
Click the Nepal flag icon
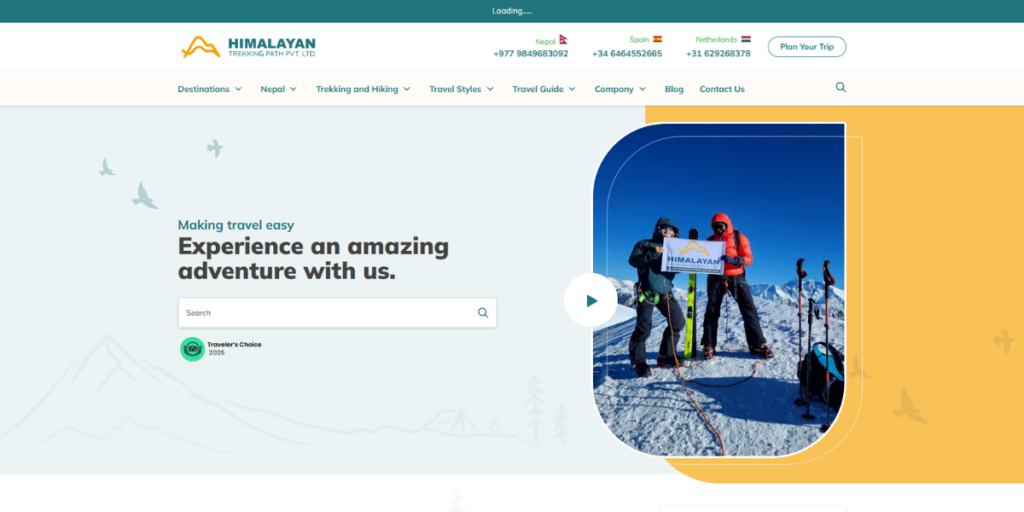tap(563, 40)
